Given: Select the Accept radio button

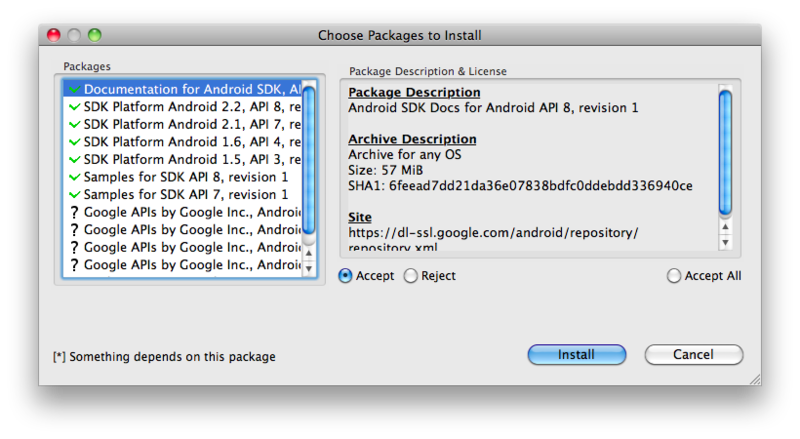Looking at the screenshot, I should [345, 276].
